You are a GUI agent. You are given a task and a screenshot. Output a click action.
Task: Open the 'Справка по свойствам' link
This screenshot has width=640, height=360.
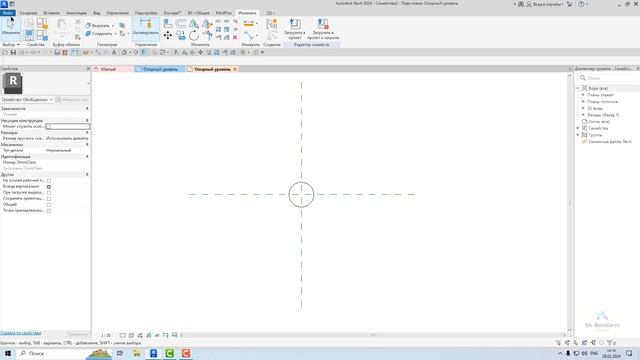pyautogui.click(x=21, y=333)
